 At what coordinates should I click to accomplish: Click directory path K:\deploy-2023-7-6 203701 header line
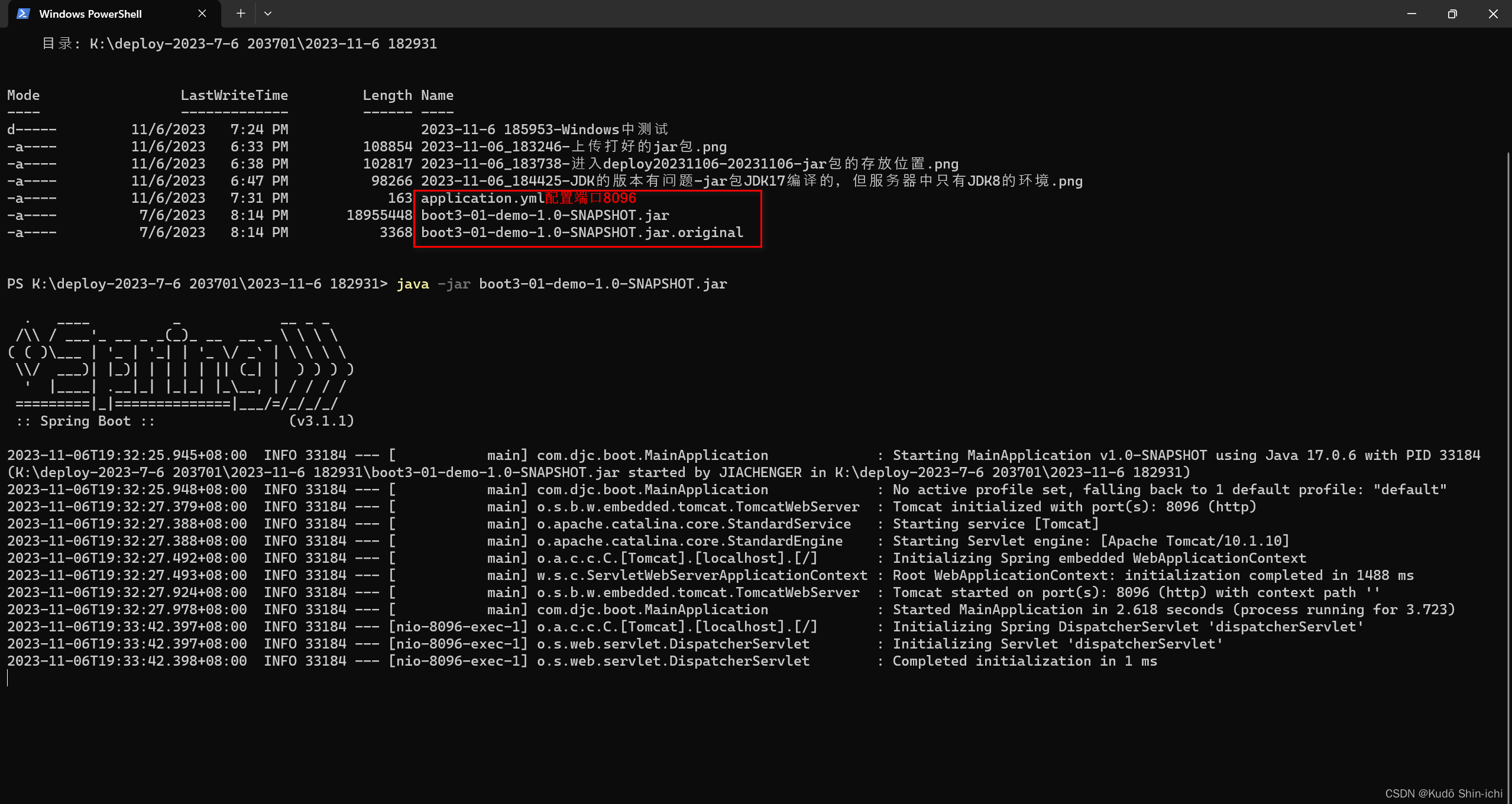point(239,44)
